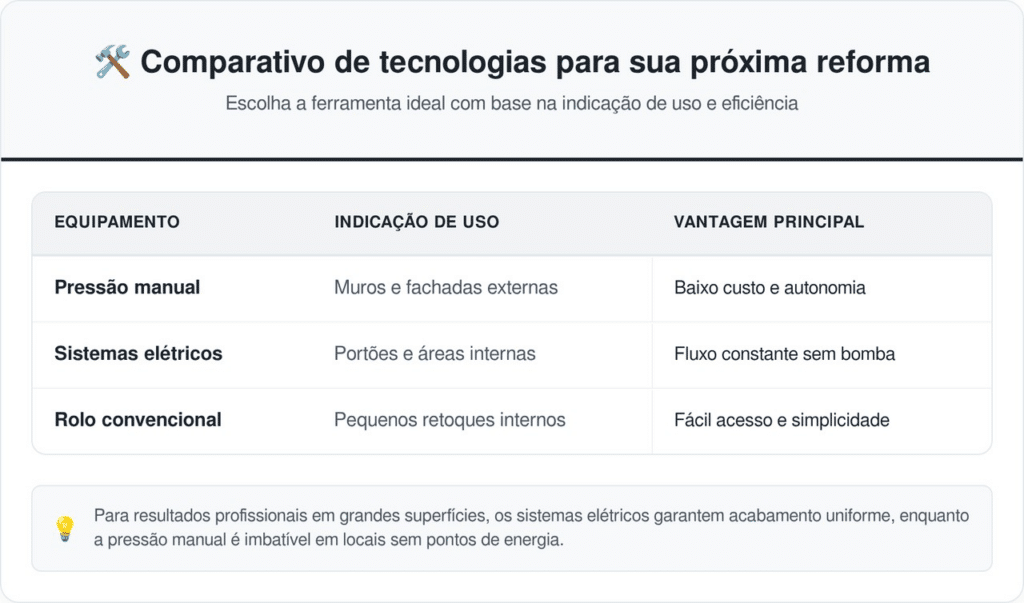Click the Baixo custo e autonomia cell
Image resolution: width=1024 pixels, height=603 pixels.
[x=770, y=288]
